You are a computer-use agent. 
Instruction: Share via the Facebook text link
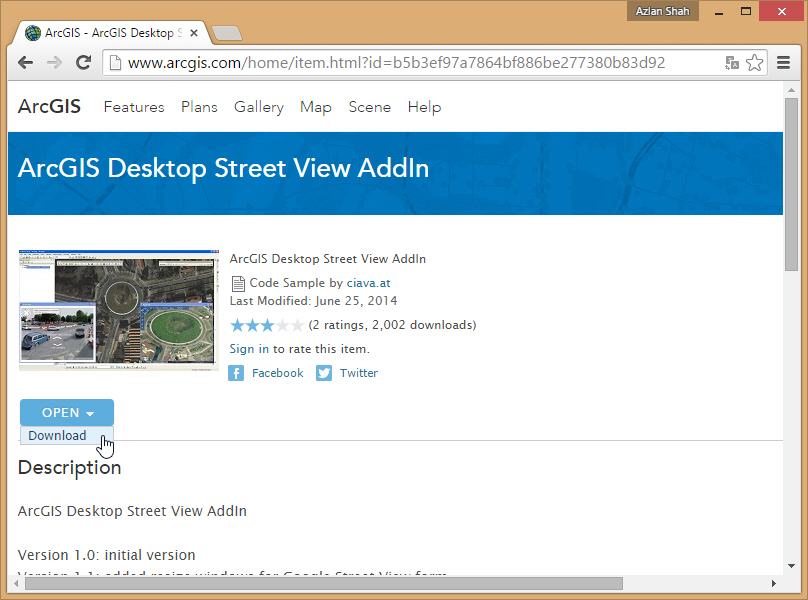click(x=278, y=373)
